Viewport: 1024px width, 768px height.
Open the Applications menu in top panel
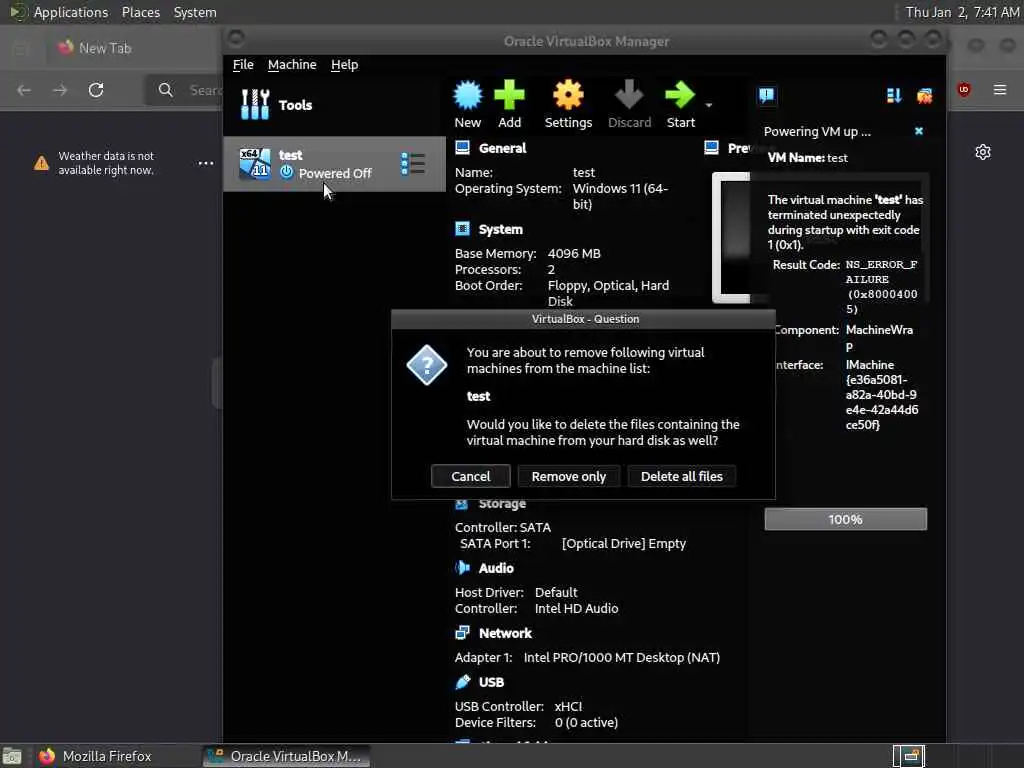tap(71, 12)
